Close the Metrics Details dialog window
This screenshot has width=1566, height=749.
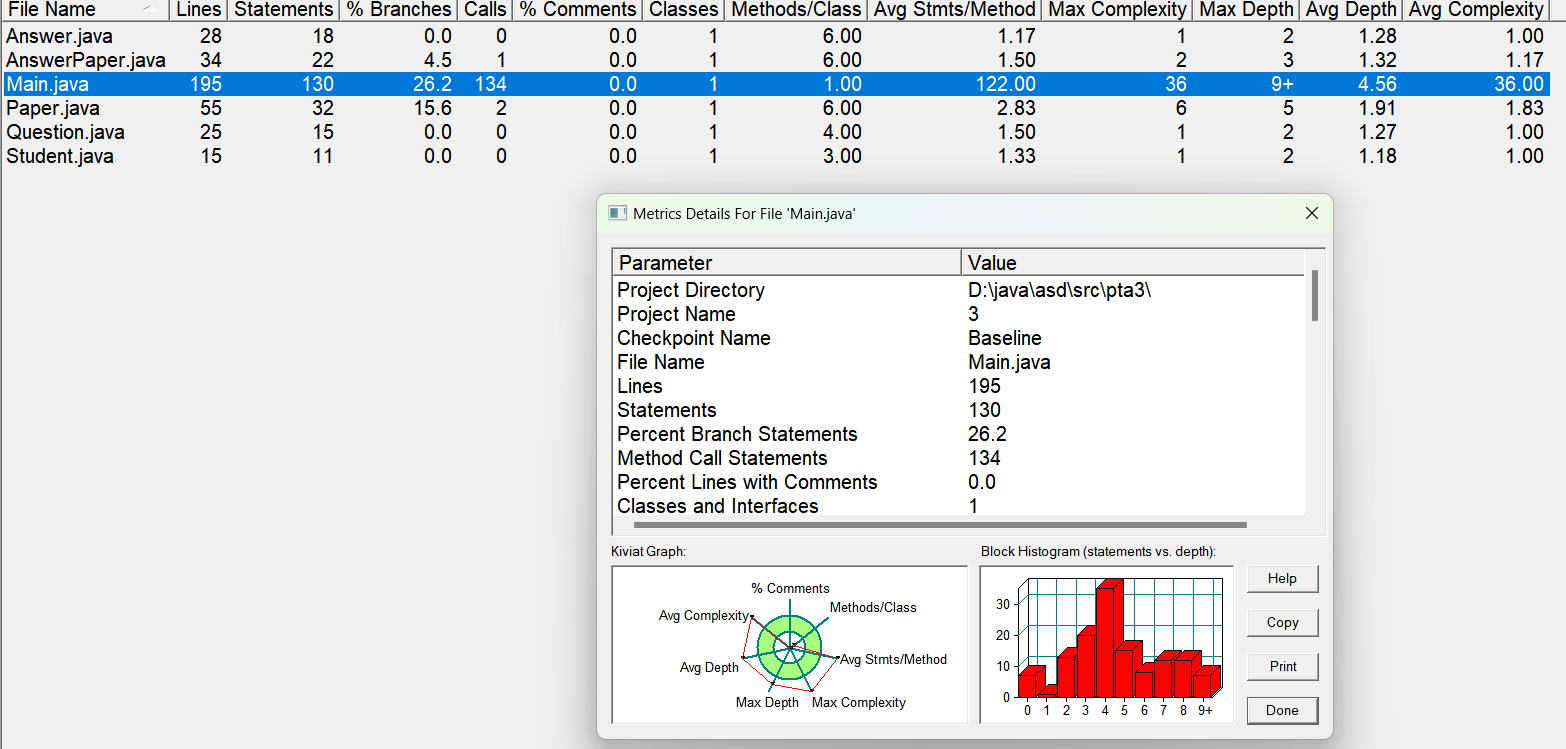click(x=1312, y=213)
